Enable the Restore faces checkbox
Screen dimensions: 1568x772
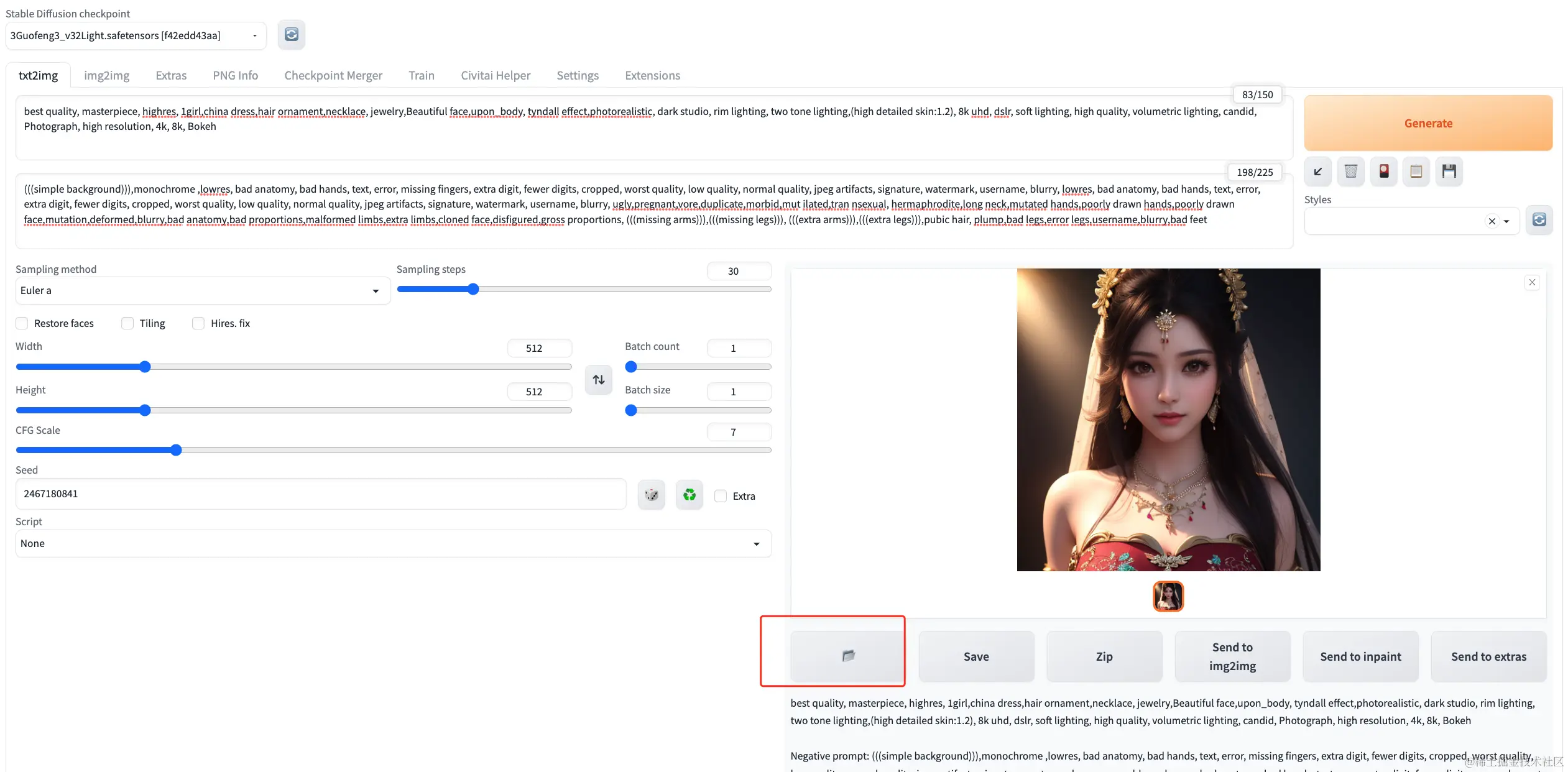pyautogui.click(x=22, y=323)
